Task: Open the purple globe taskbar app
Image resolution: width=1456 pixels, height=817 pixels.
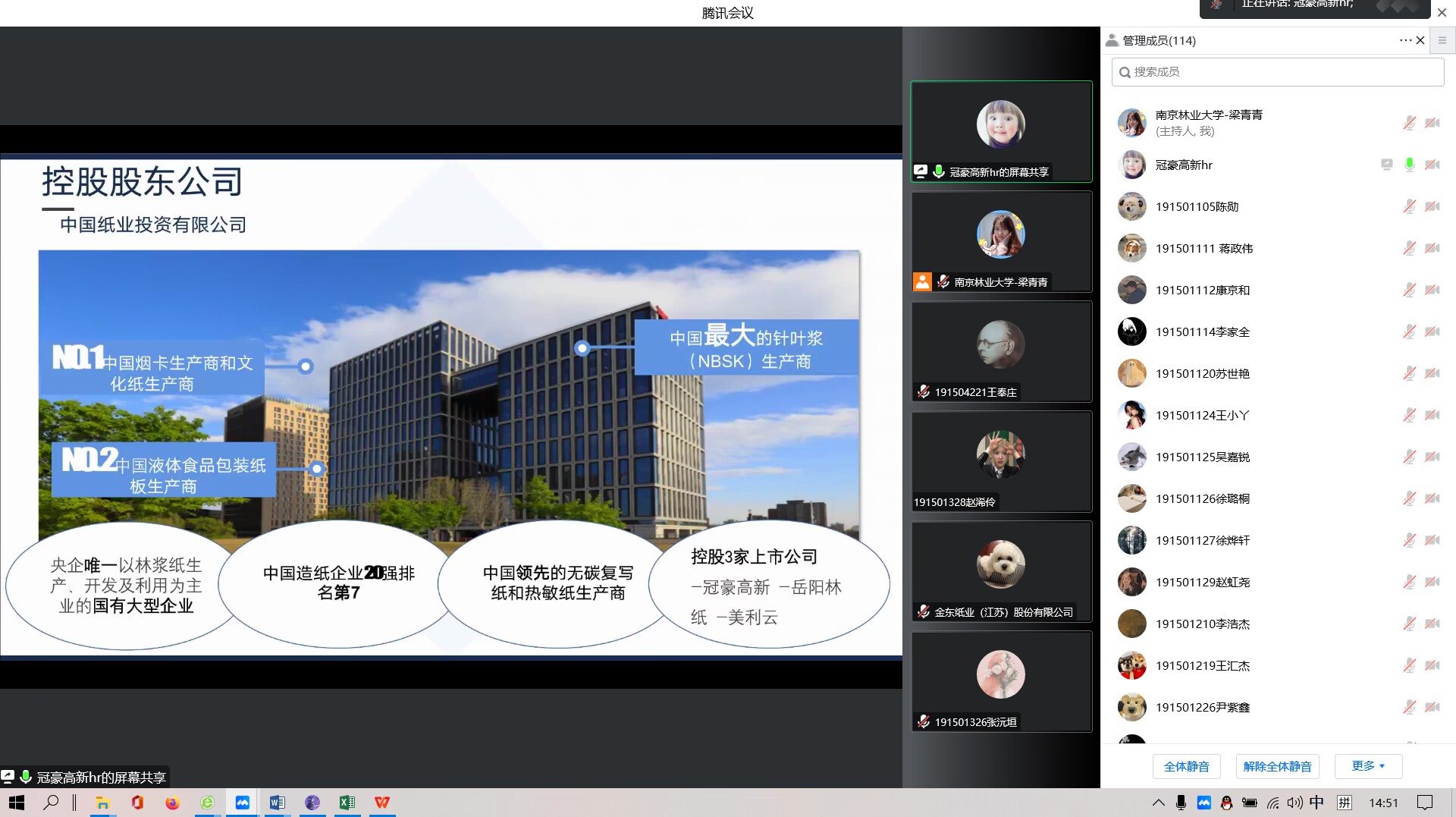Action: coord(312,803)
